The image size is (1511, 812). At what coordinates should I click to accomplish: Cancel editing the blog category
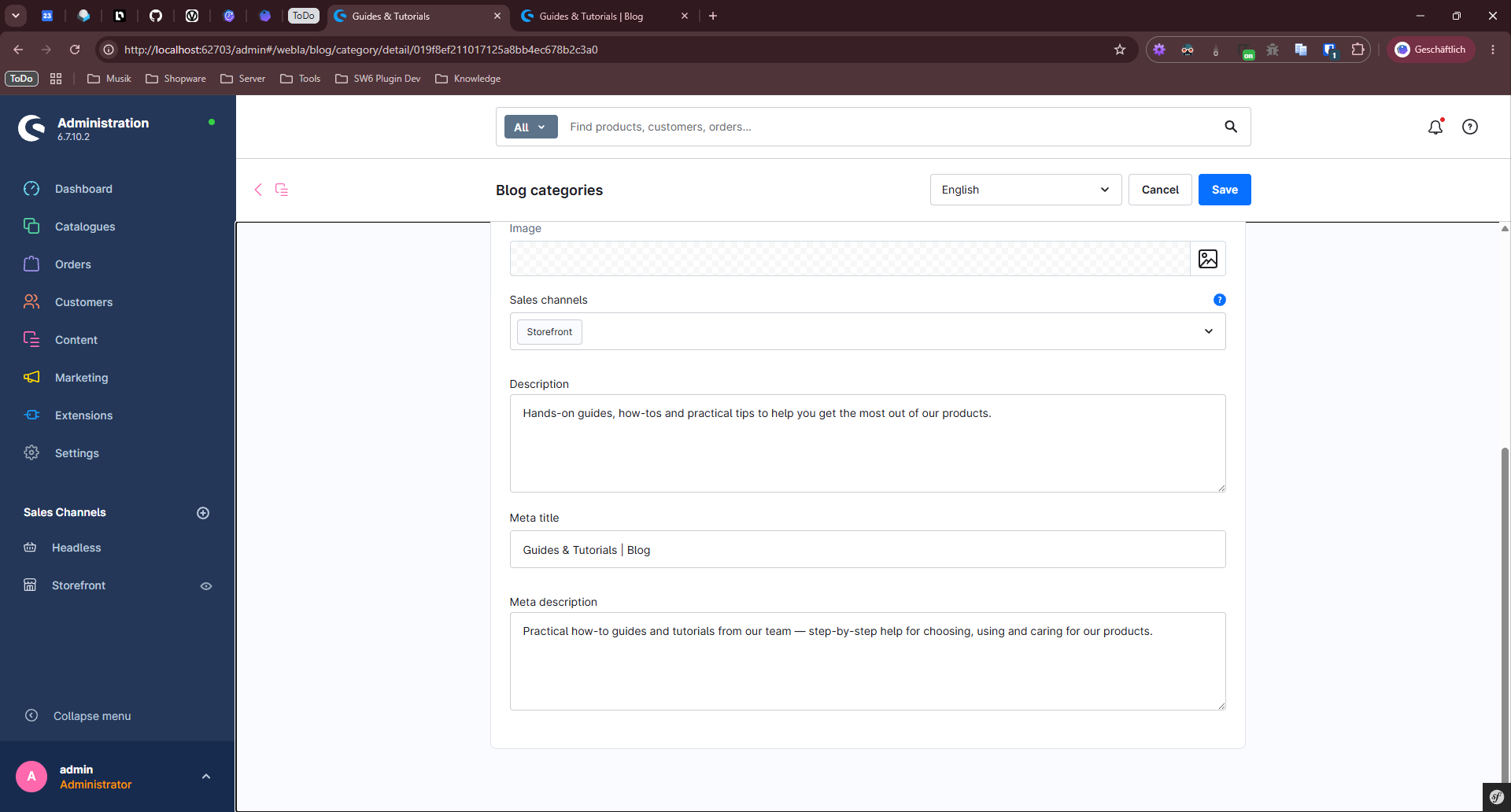point(1160,190)
